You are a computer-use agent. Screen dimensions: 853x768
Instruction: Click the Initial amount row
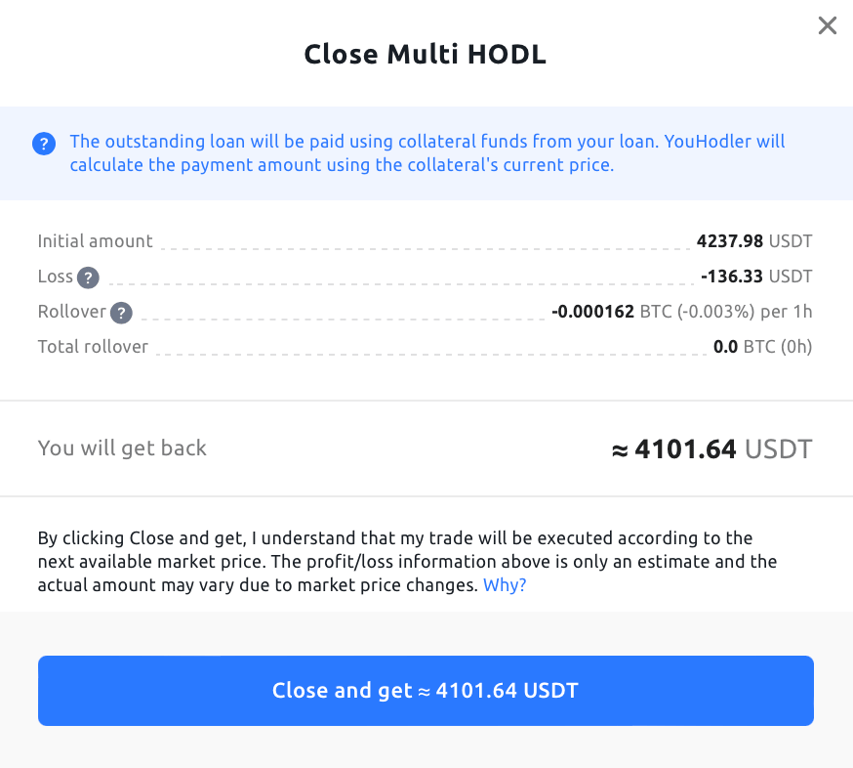pyautogui.click(x=95, y=241)
